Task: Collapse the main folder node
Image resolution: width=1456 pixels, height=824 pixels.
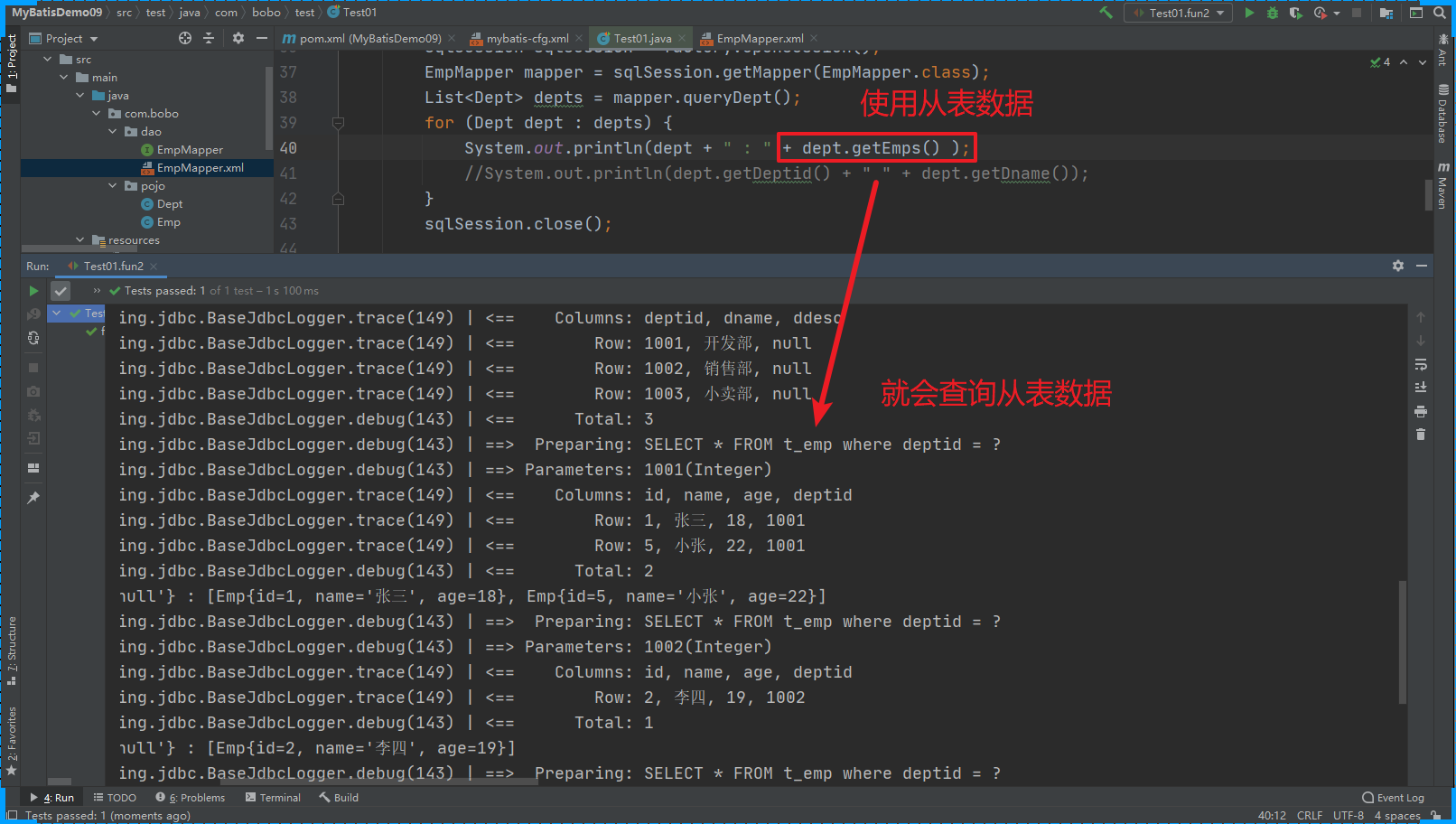Action: 64,77
